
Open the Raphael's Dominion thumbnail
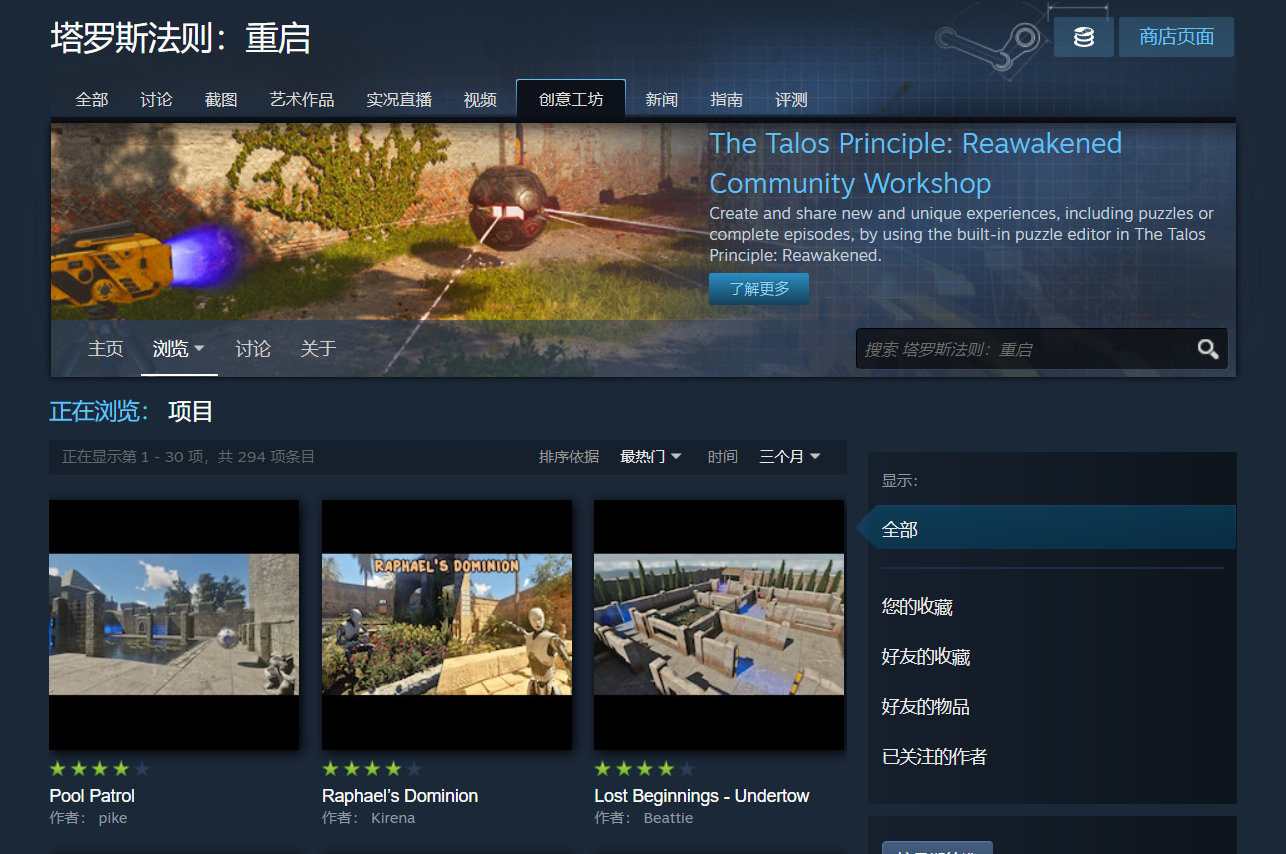pos(447,625)
